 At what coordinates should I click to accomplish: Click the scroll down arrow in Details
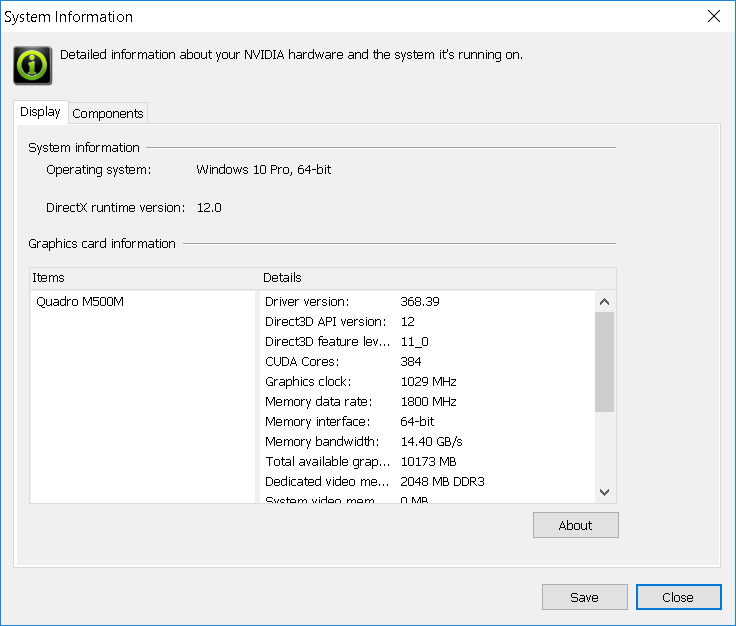click(604, 492)
